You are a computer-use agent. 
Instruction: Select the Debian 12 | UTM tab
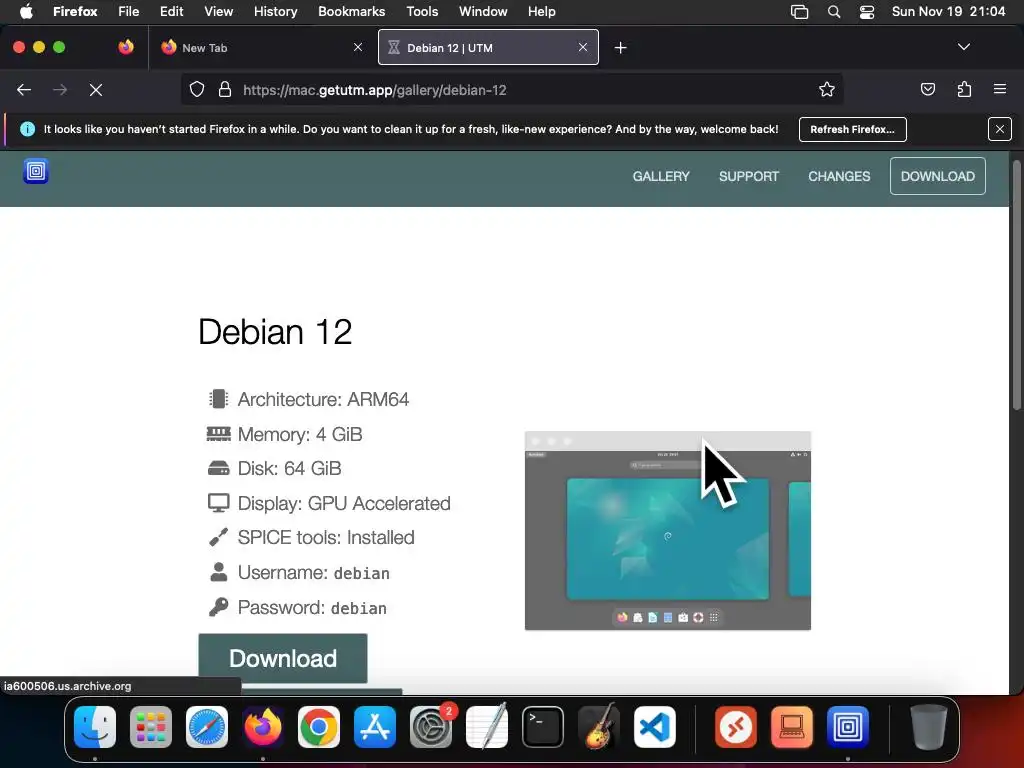click(x=488, y=48)
